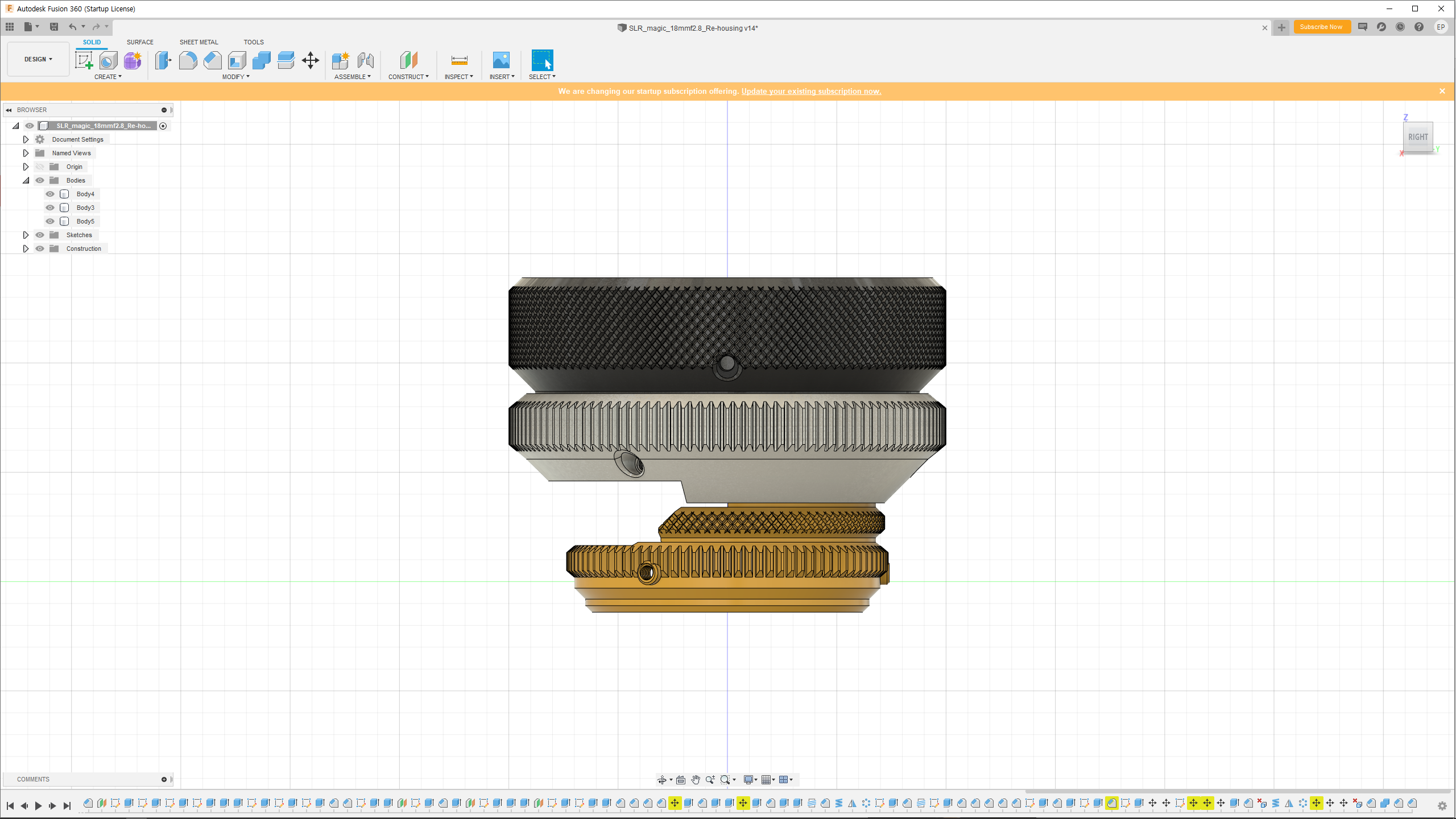Collapse the Bodies folder
1456x819 pixels.
point(26,180)
